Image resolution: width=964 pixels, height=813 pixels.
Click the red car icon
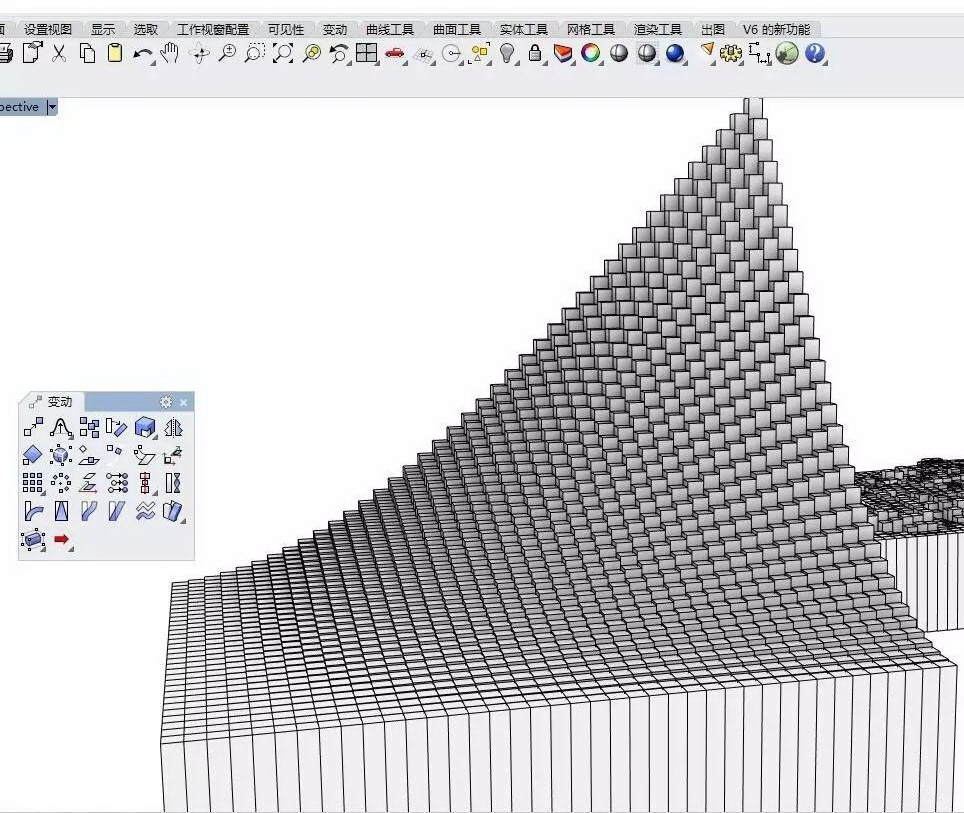pos(395,54)
